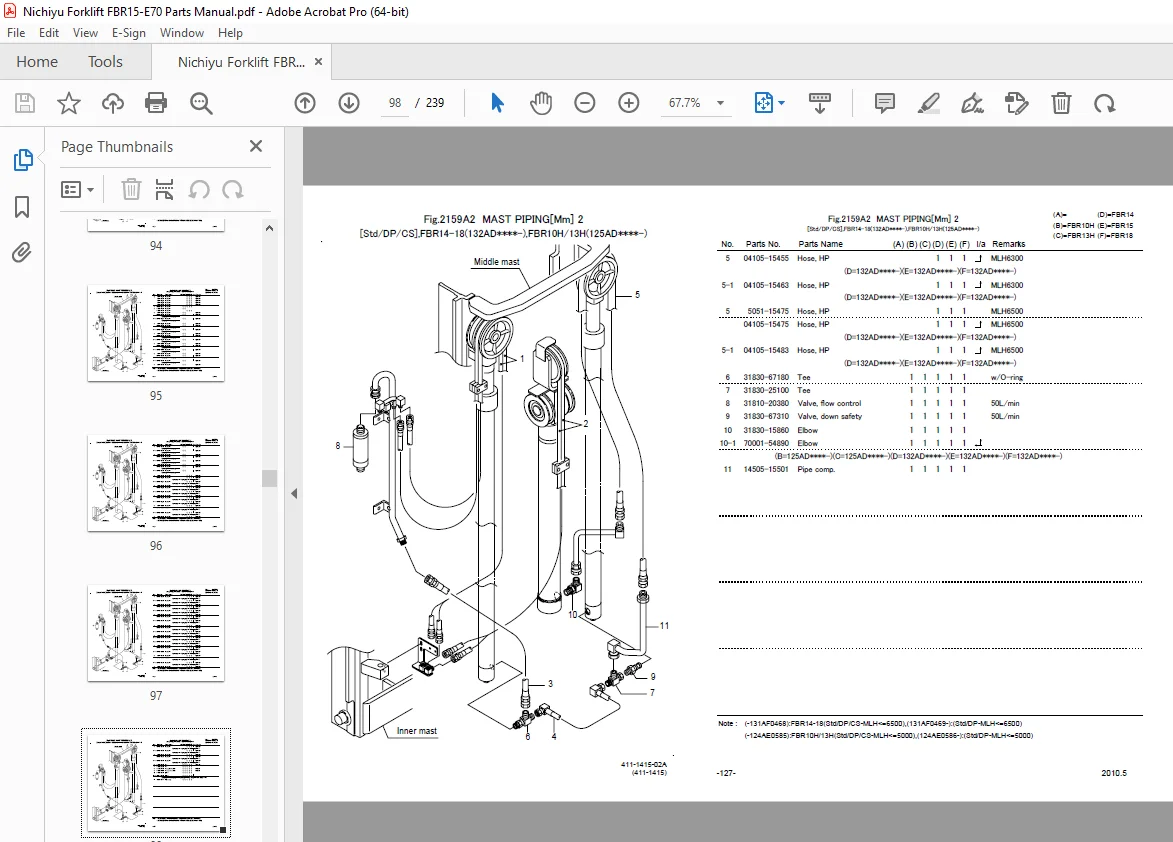Open the View menu

click(85, 33)
